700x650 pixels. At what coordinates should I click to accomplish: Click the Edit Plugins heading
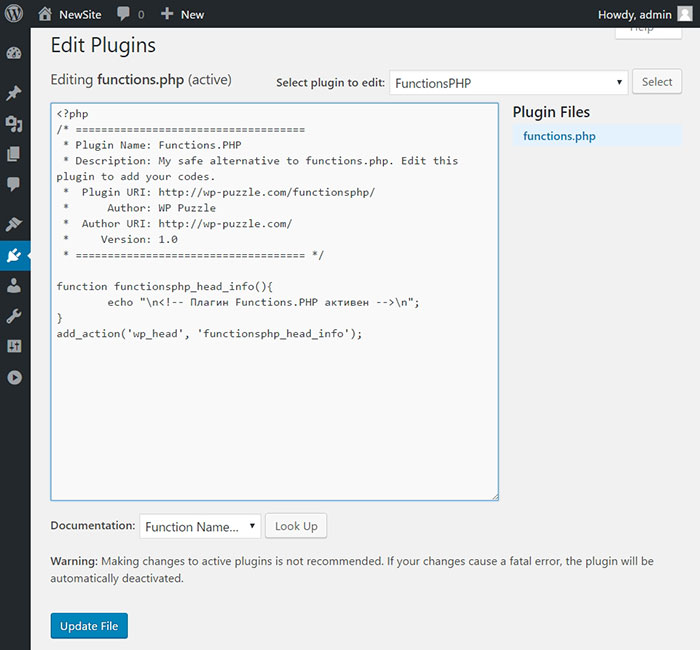(x=103, y=46)
